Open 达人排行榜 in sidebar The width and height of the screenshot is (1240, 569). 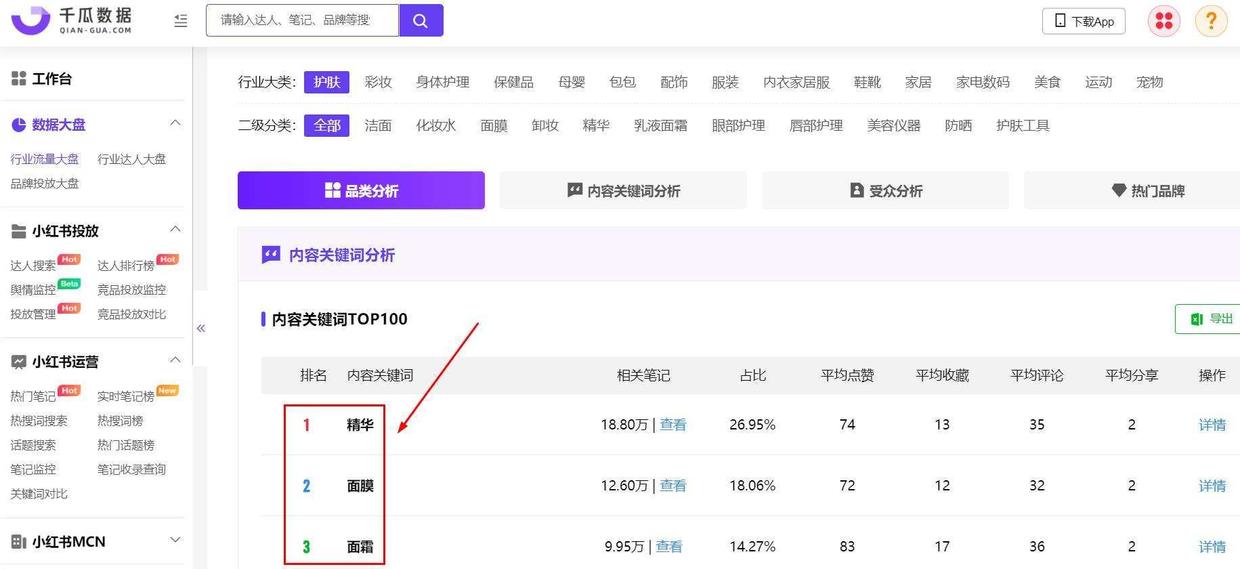click(x=126, y=265)
